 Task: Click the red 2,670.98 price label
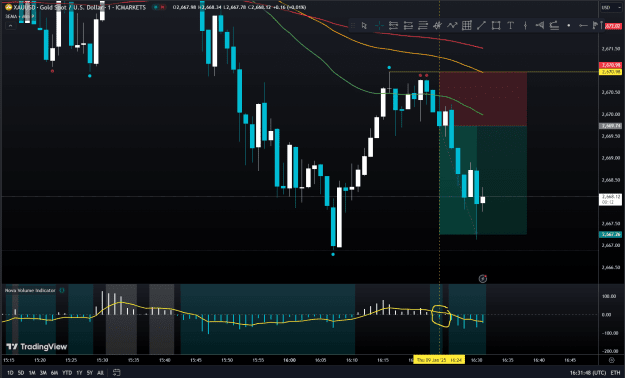coord(610,65)
